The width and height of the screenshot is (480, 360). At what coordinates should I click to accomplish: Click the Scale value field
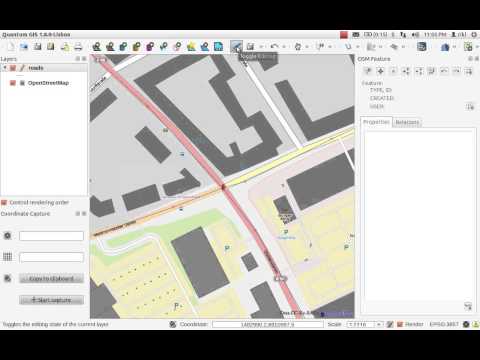point(362,324)
